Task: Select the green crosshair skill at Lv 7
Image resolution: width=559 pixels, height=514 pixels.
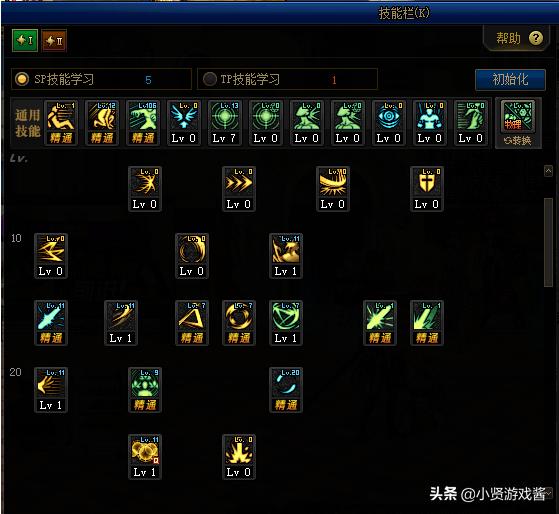Action: [x=225, y=123]
